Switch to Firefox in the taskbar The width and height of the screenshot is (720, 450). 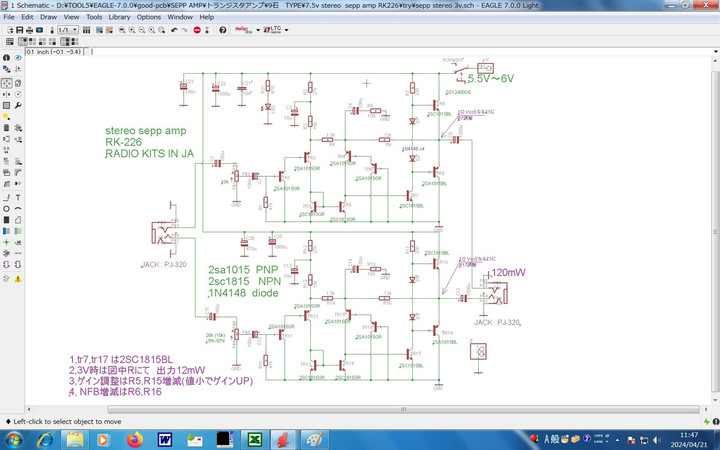pos(134,439)
